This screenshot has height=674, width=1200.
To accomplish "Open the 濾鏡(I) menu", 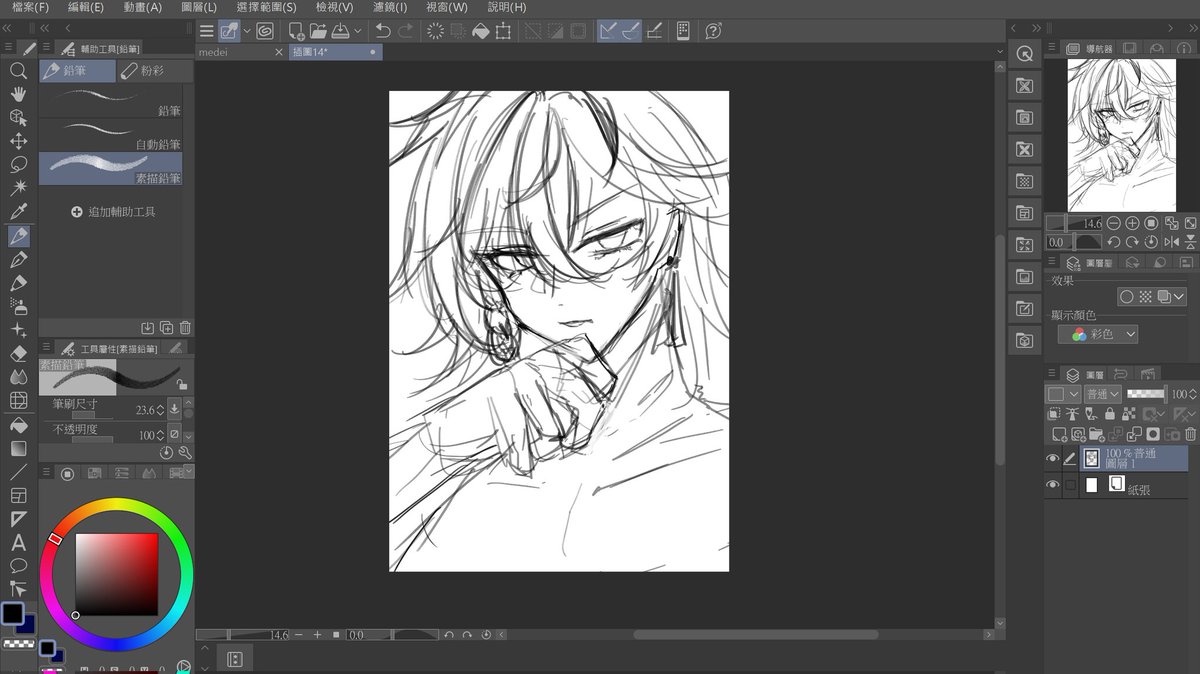I will point(388,7).
